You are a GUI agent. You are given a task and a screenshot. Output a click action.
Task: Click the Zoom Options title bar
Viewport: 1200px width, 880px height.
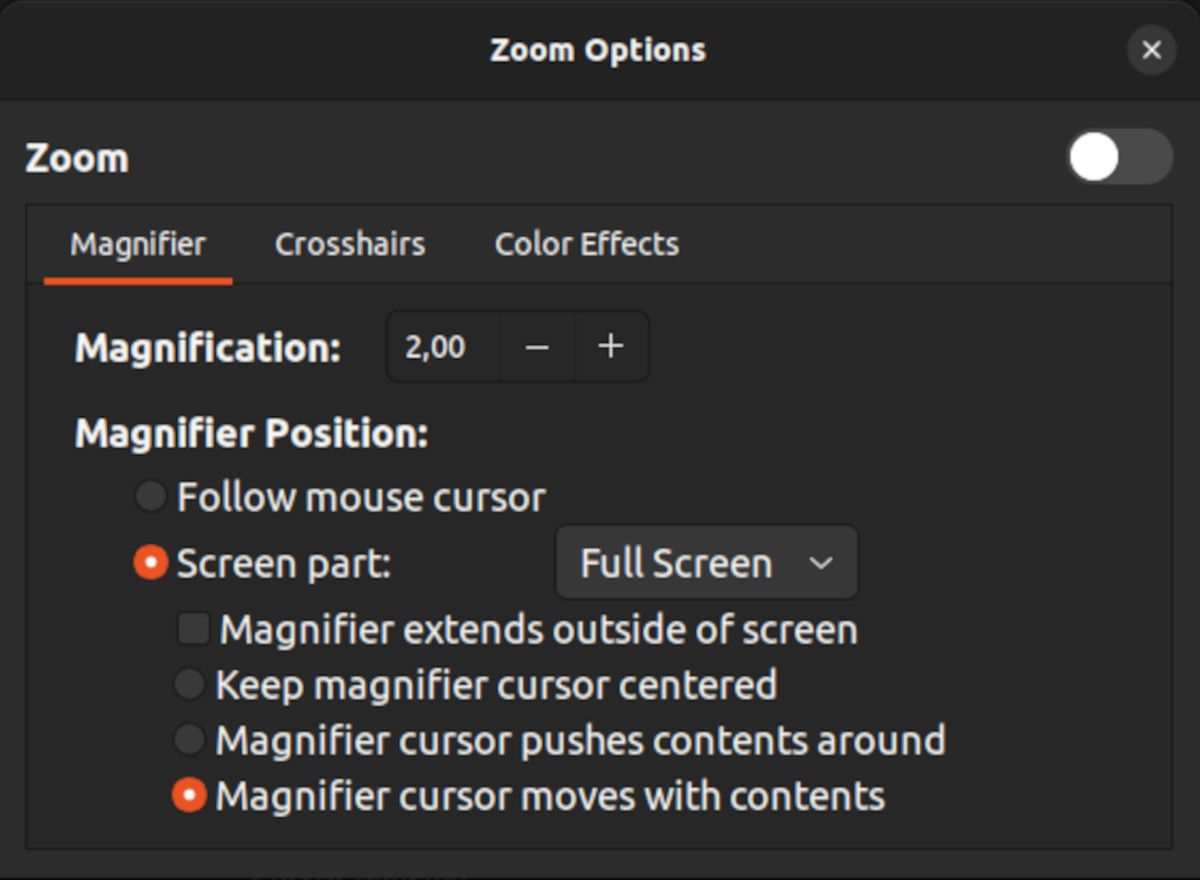tap(597, 50)
